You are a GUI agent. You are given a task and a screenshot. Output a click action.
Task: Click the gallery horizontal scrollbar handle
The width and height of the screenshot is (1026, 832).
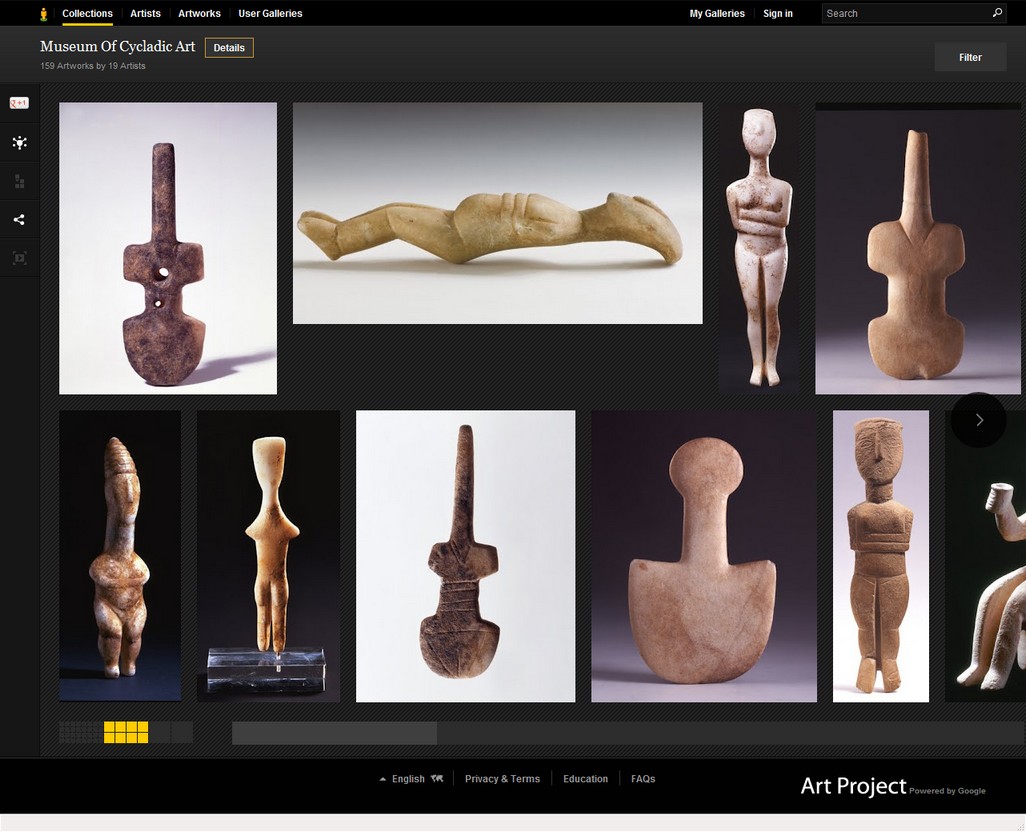(x=334, y=733)
